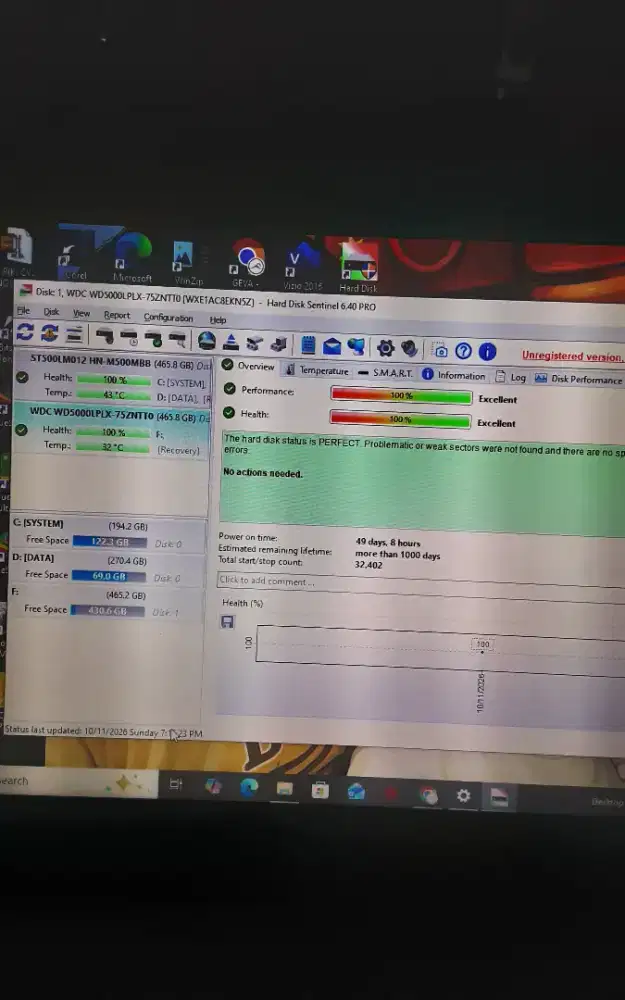625x1000 pixels.
Task: Open the Report menu
Action: point(117,315)
